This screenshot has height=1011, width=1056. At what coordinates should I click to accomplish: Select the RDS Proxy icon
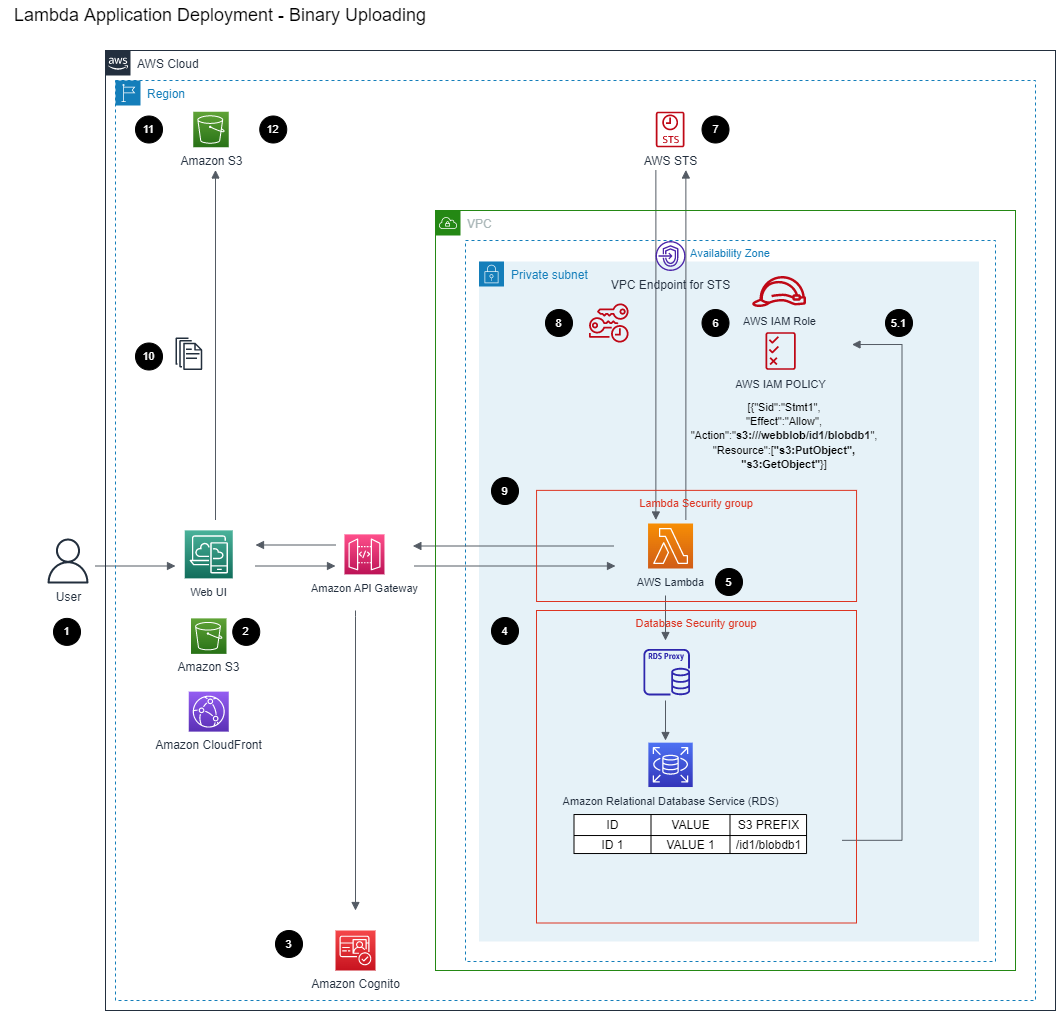667,672
